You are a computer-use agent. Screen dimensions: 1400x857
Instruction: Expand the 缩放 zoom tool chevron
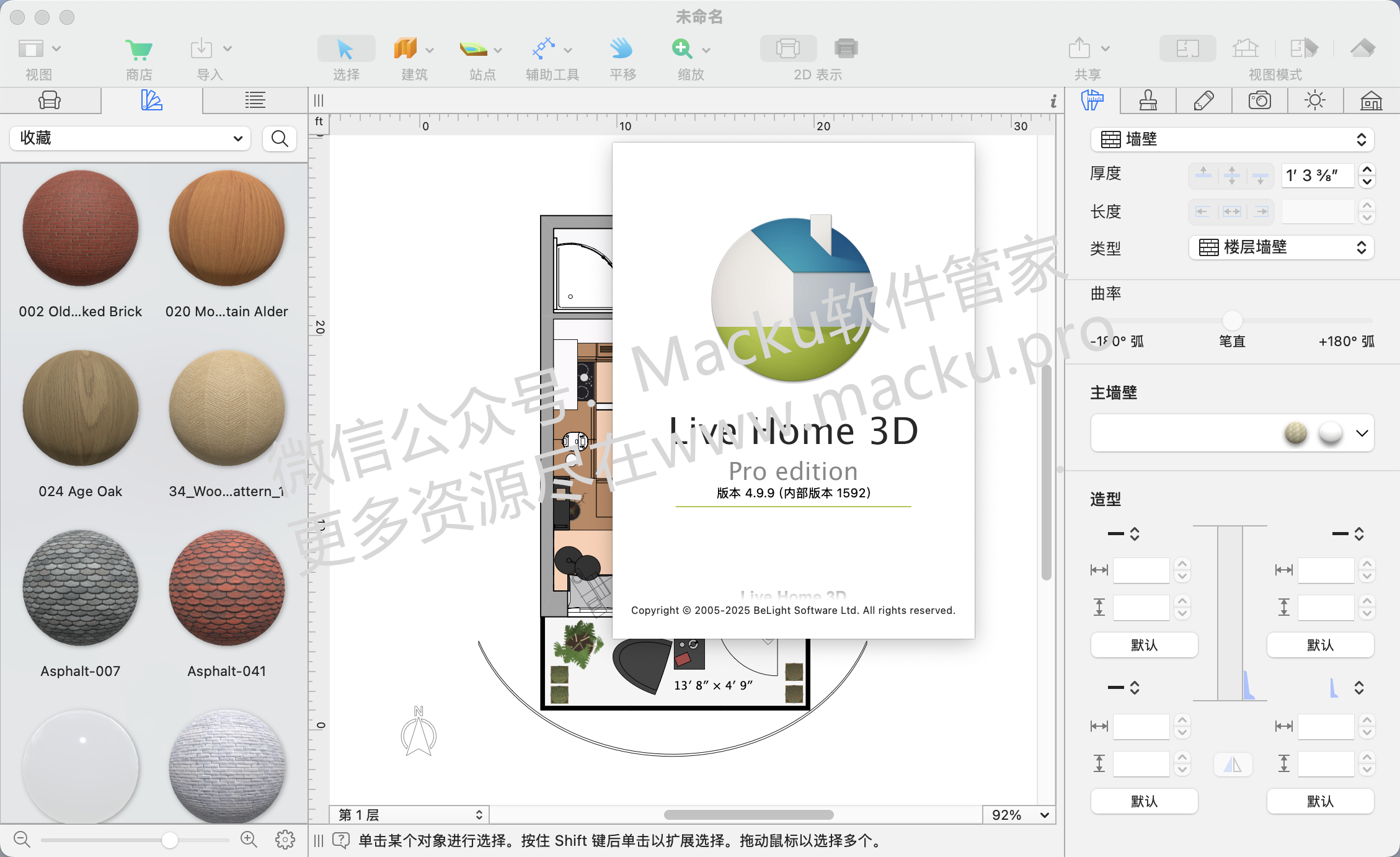706,50
